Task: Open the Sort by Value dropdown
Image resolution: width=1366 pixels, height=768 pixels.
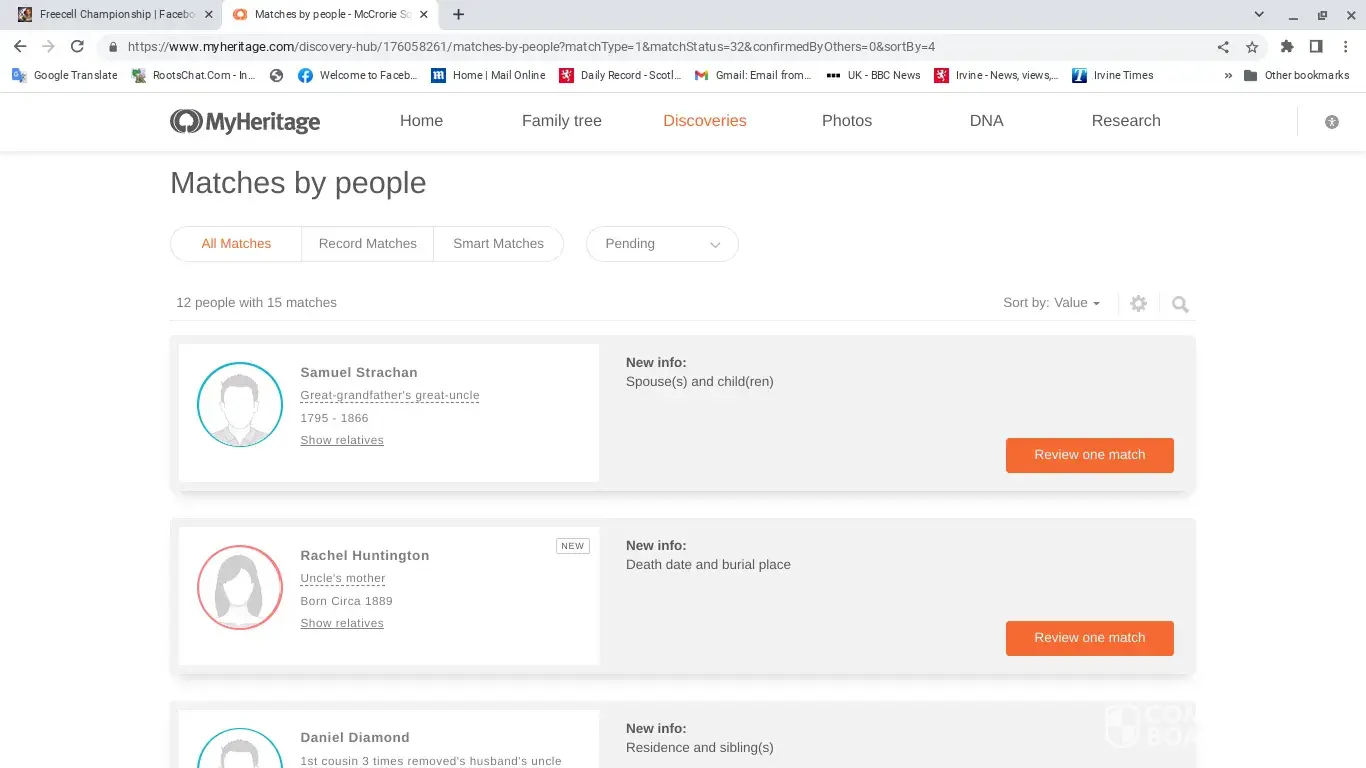Action: tap(1051, 303)
